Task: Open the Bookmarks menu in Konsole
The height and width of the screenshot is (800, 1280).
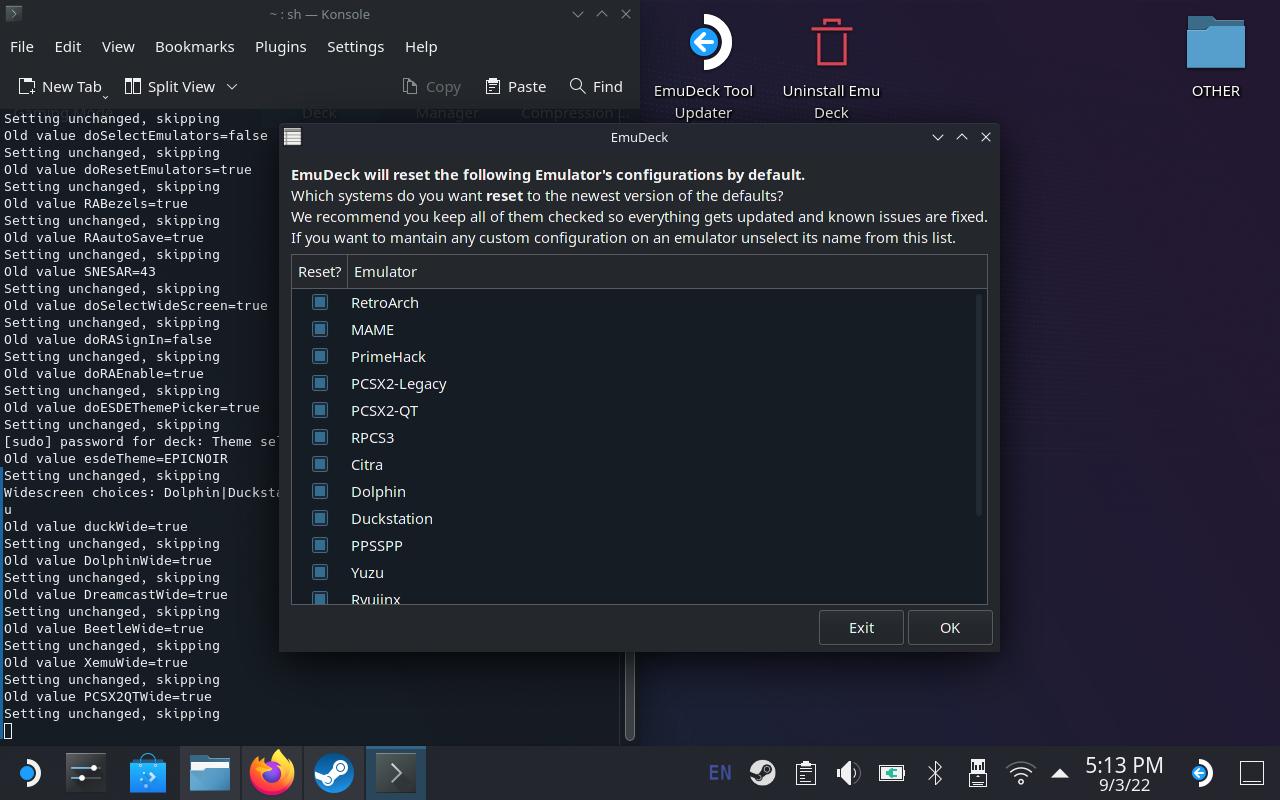Action: 194,47
